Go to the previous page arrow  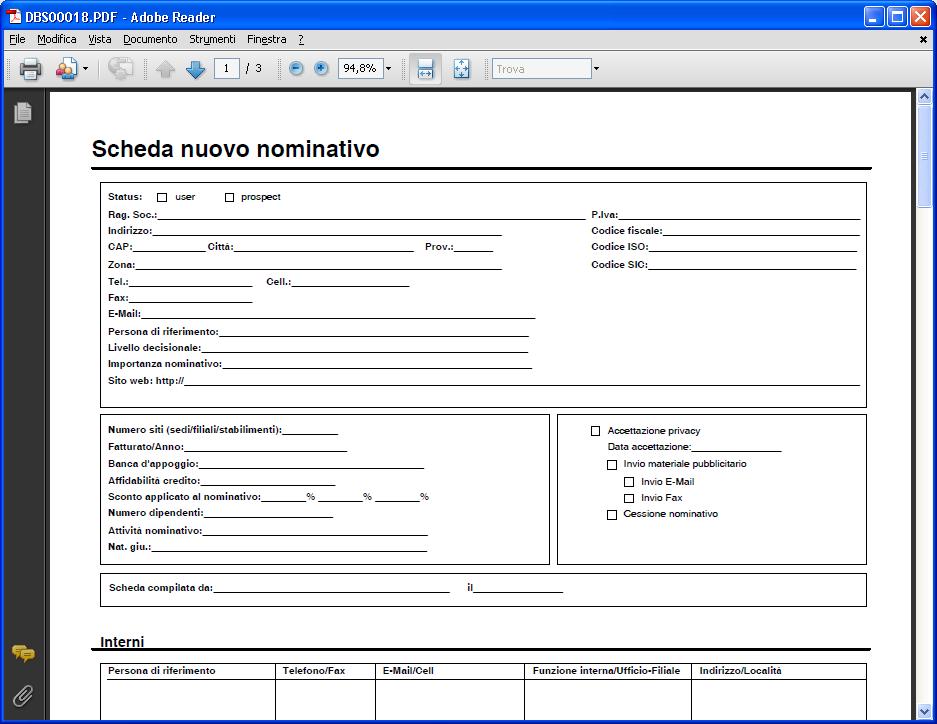[x=166, y=69]
